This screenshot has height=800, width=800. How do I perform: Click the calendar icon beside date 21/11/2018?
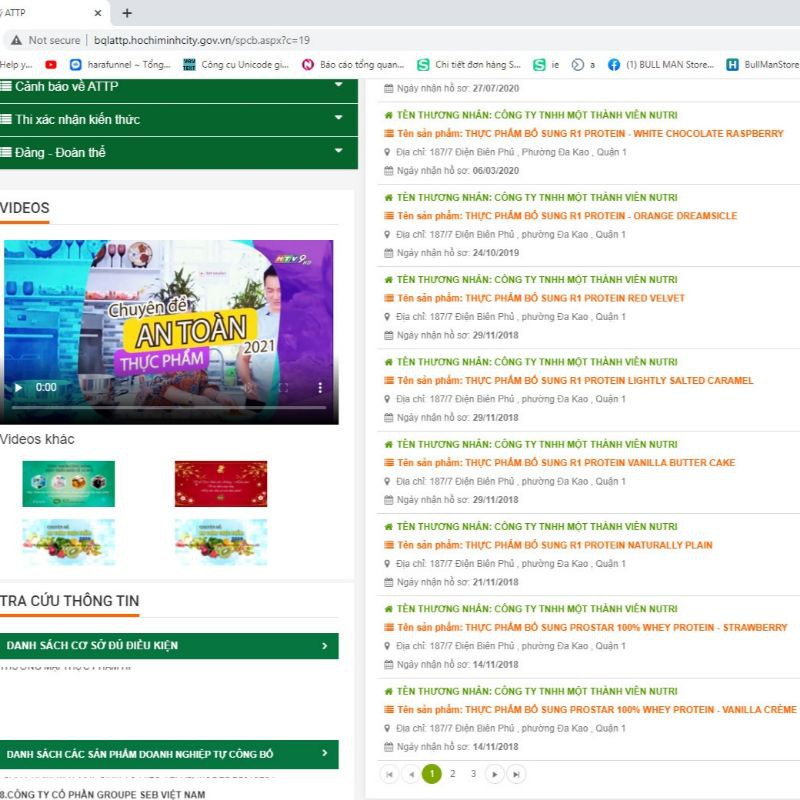coord(389,582)
